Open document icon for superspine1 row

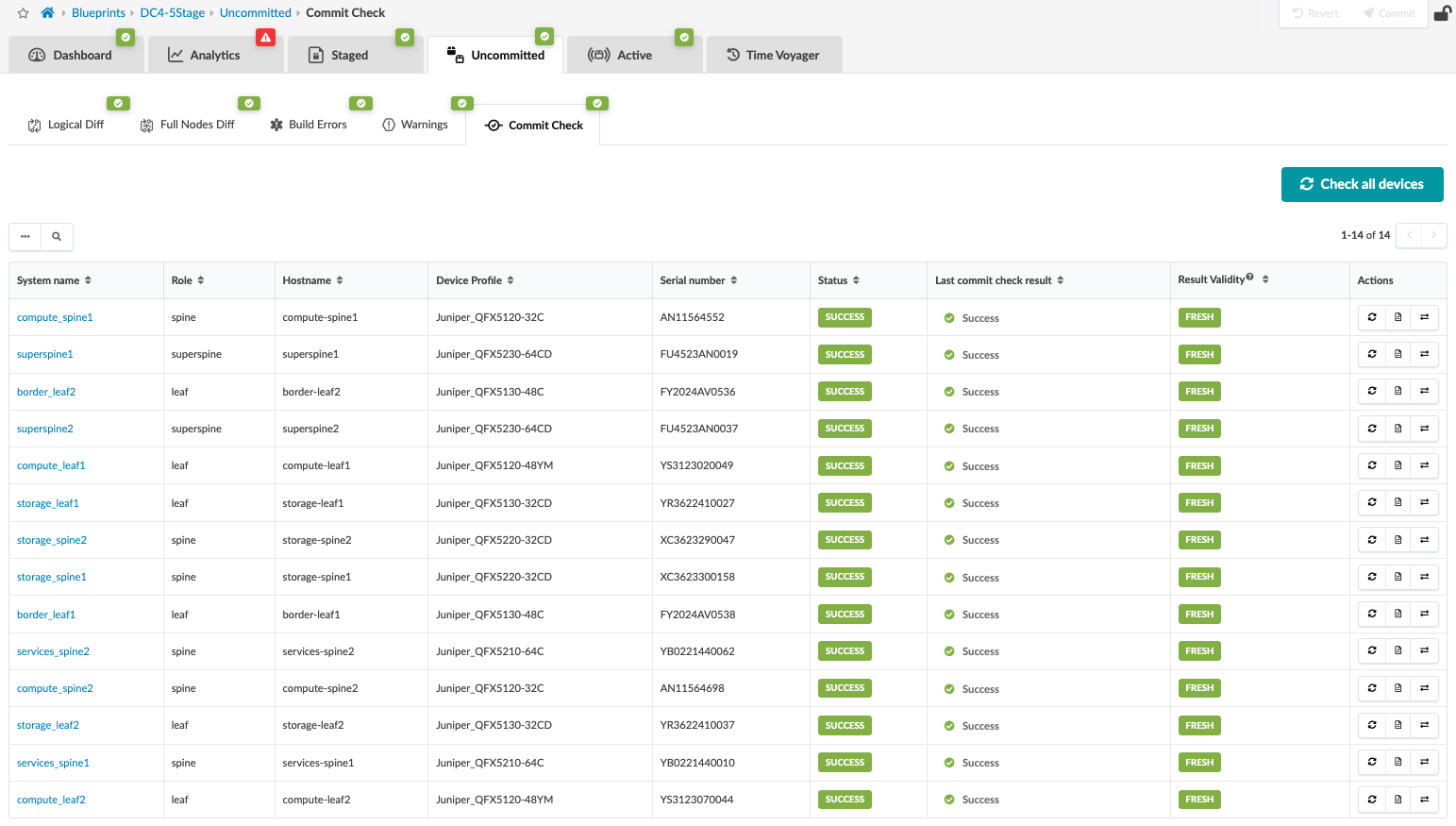1398,354
